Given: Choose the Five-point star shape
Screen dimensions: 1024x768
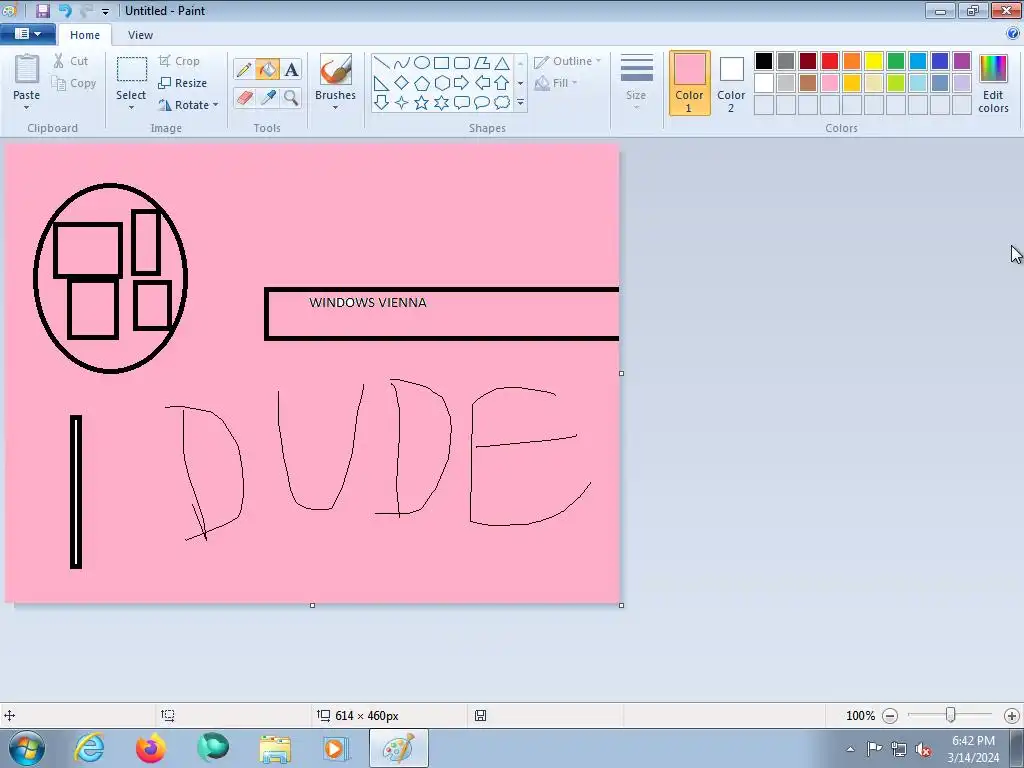Looking at the screenshot, I should tap(422, 103).
